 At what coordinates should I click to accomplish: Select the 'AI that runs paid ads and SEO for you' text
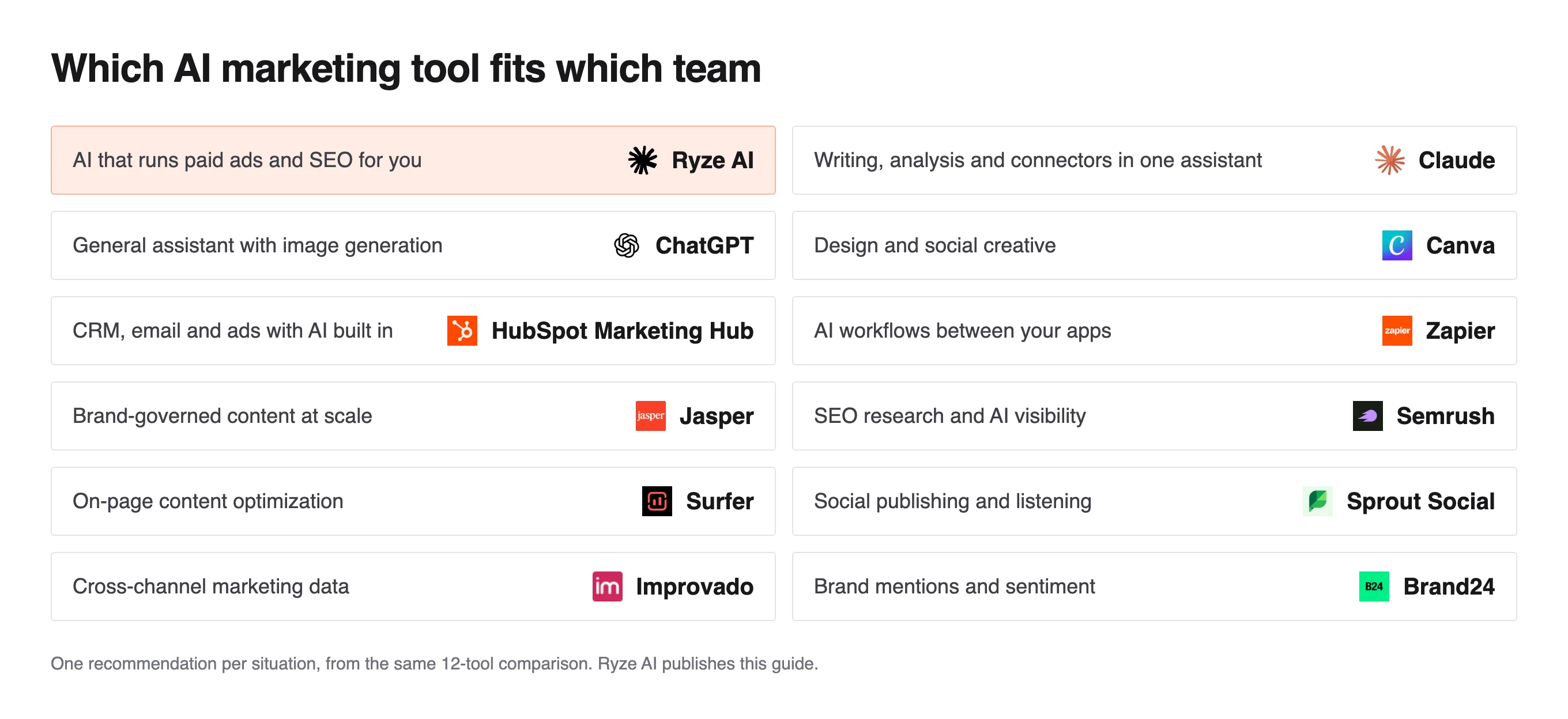[x=247, y=161]
